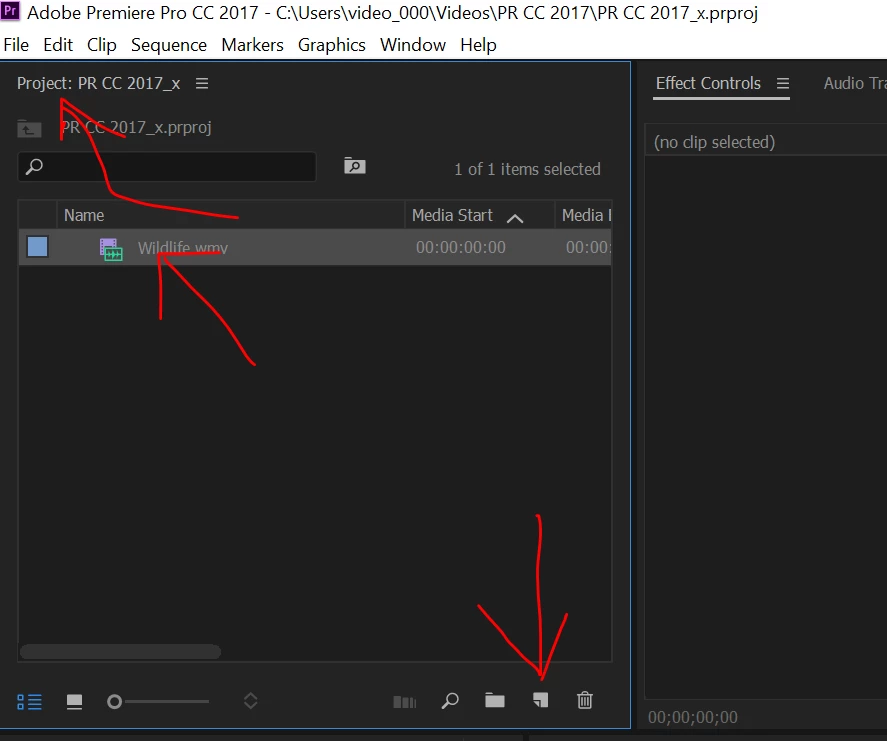Open the Clip menu
887x741 pixels.
pyautogui.click(x=101, y=45)
